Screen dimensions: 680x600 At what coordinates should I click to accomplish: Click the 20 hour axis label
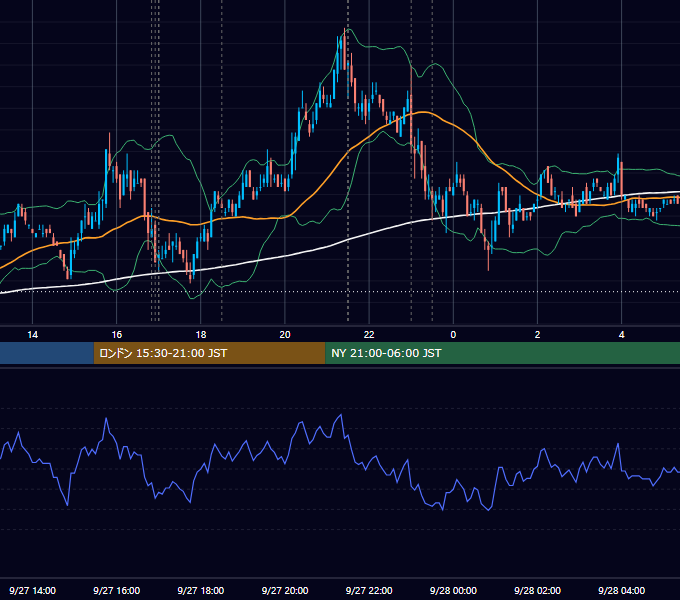[x=285, y=335]
